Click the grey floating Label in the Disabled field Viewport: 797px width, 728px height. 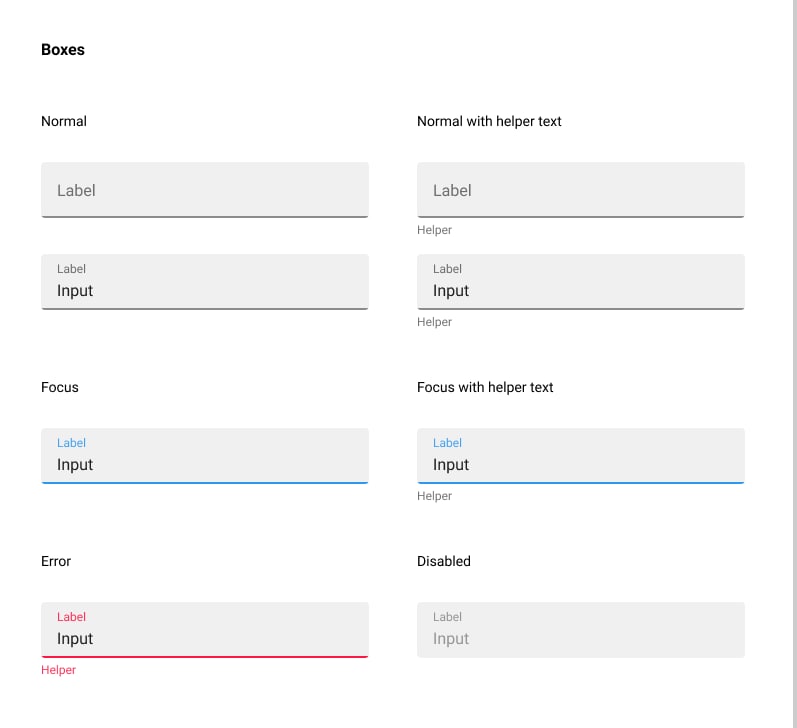[447, 617]
